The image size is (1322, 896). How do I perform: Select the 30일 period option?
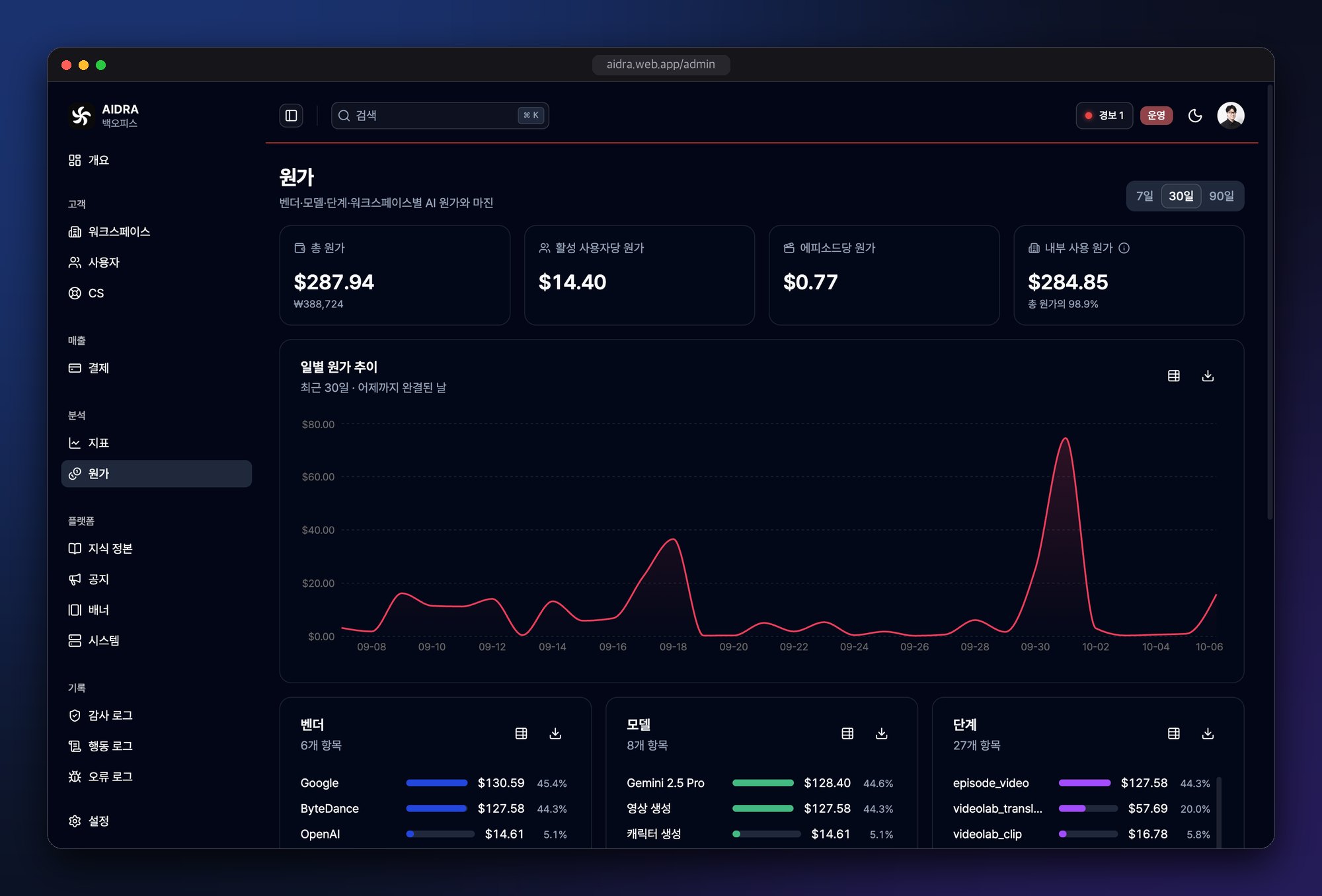(1181, 196)
